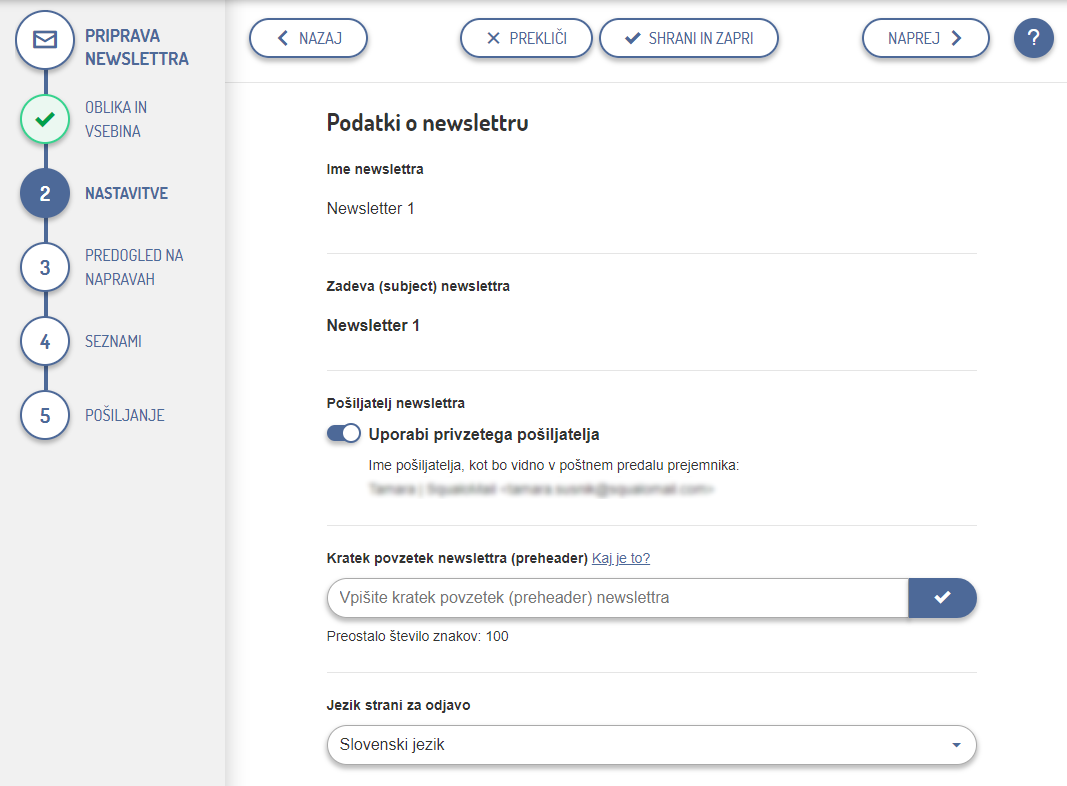This screenshot has height=786, width=1067.
Task: Select step 4 circle for Seznami
Action: [45, 341]
